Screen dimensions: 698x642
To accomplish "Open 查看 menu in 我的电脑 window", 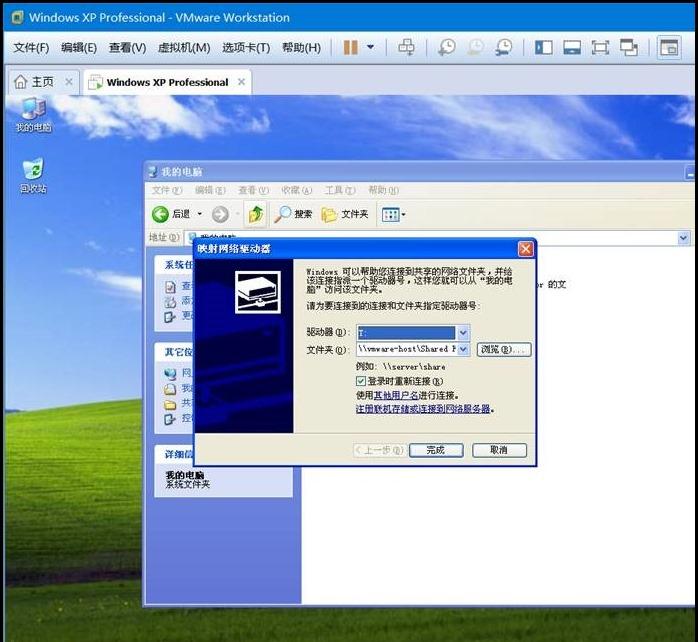I will point(253,191).
